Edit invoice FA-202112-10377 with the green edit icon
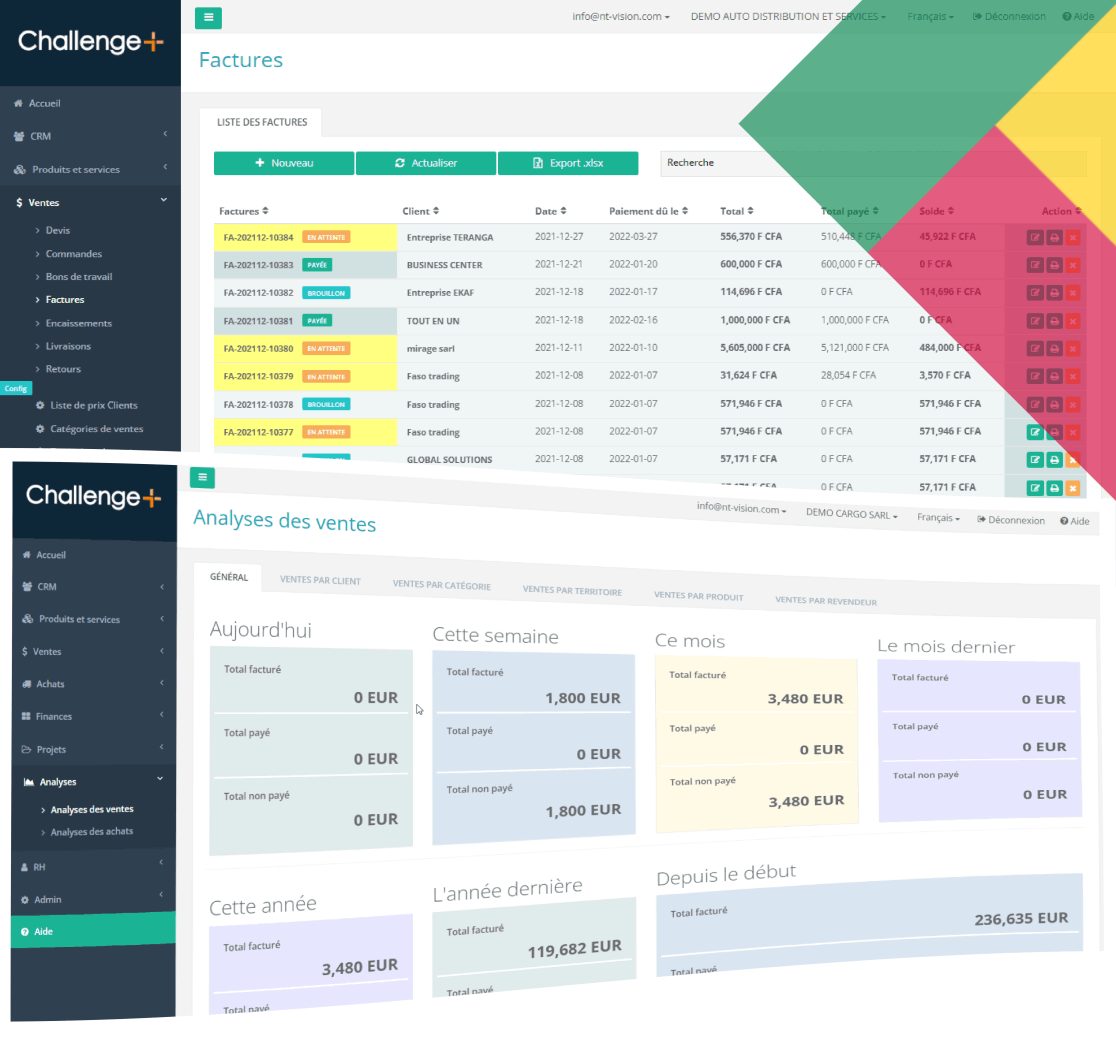Screen dimensions: 1116x1041 (1035, 432)
